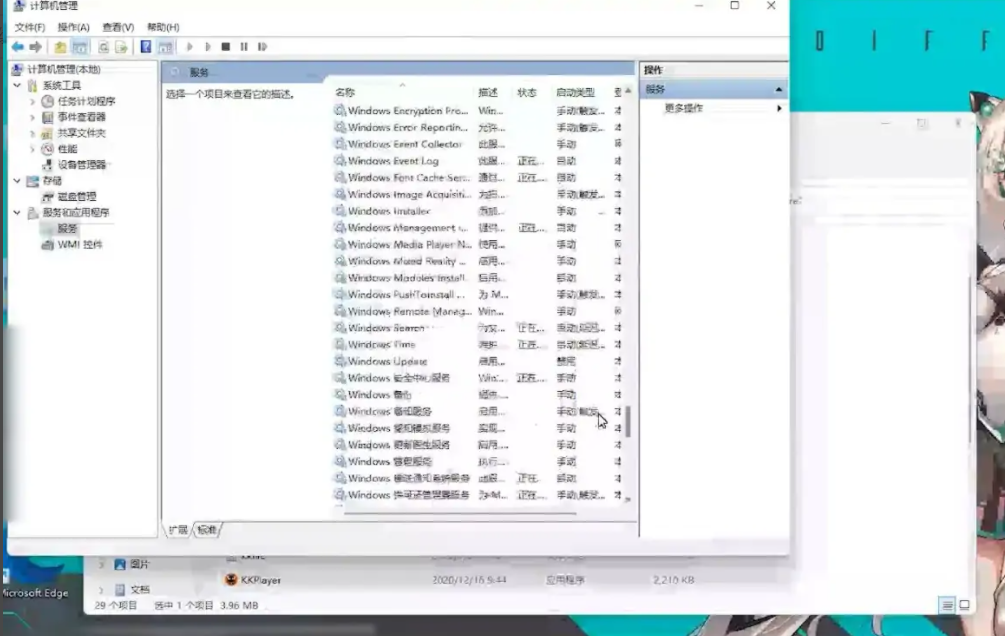This screenshot has height=636, width=1005.
Task: Select the Windows Remote Manag... service name
Action: tap(410, 311)
